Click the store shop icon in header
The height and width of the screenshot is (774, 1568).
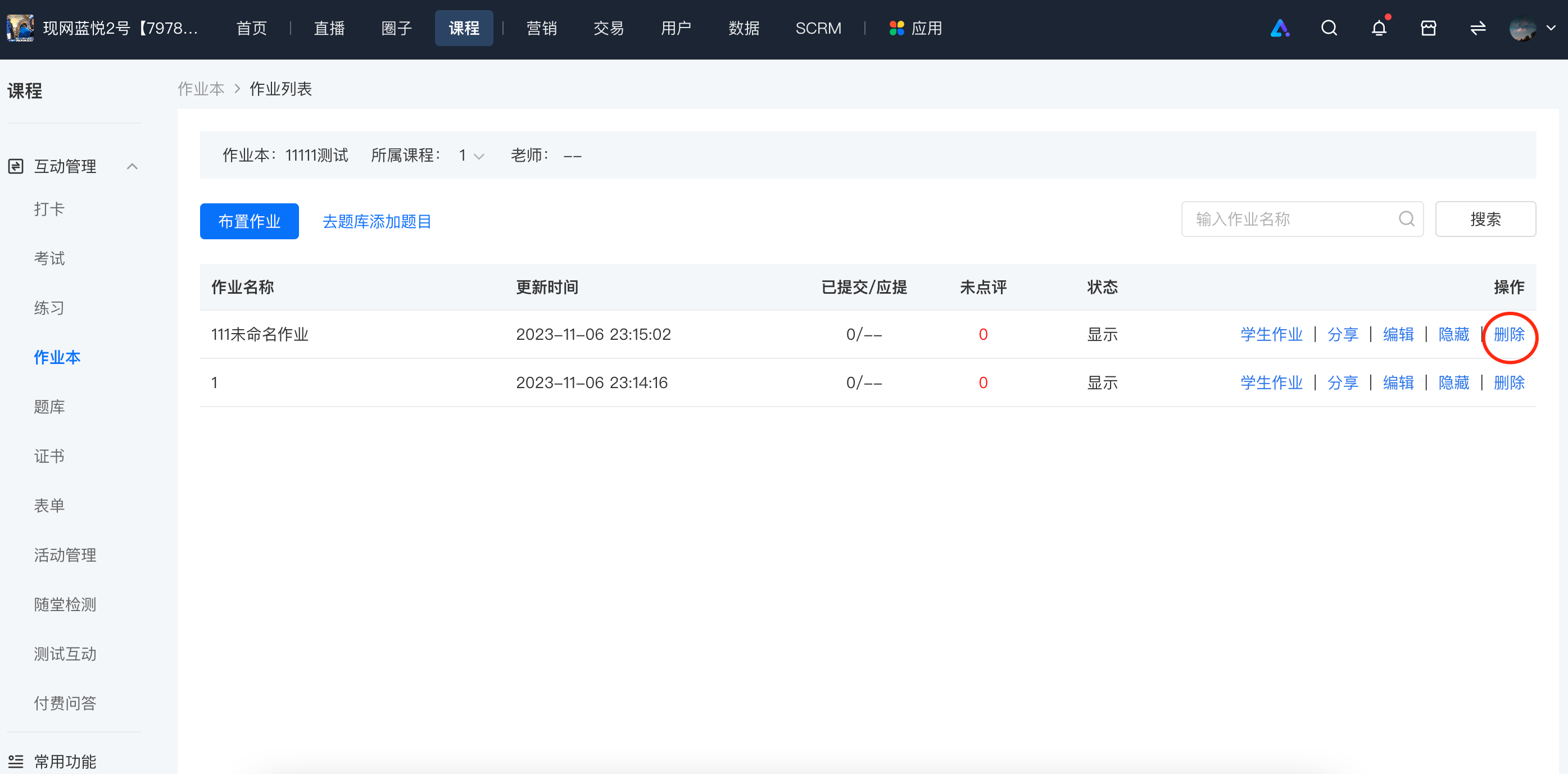coord(1428,29)
